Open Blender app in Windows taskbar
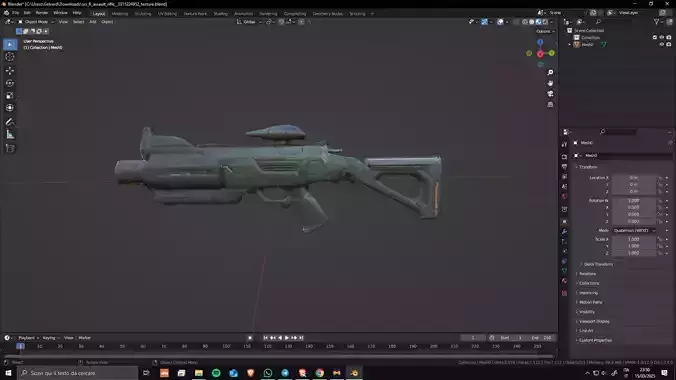This screenshot has width=676, height=380. (354, 373)
